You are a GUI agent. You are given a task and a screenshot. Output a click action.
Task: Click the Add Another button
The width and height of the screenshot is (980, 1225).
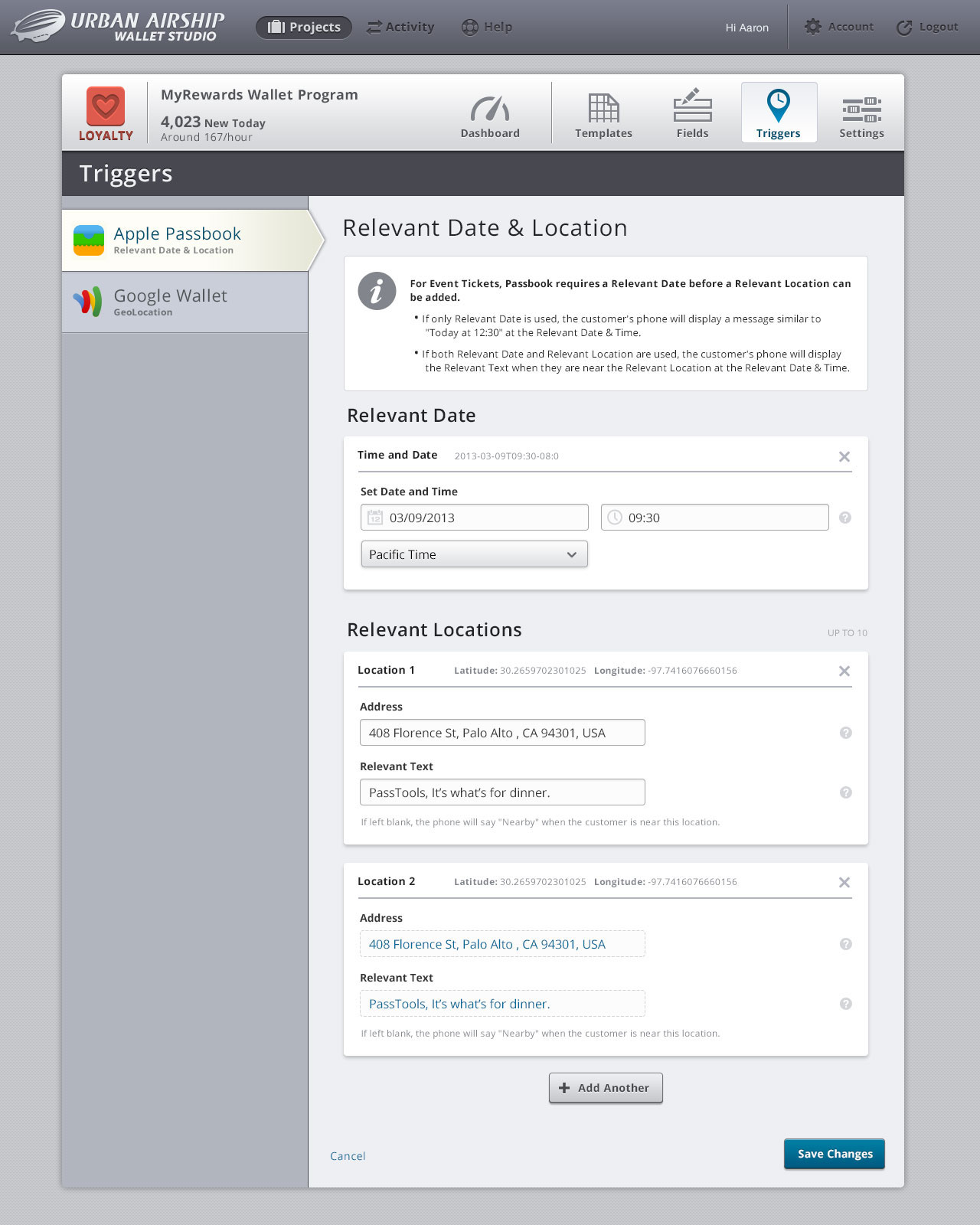point(606,1088)
